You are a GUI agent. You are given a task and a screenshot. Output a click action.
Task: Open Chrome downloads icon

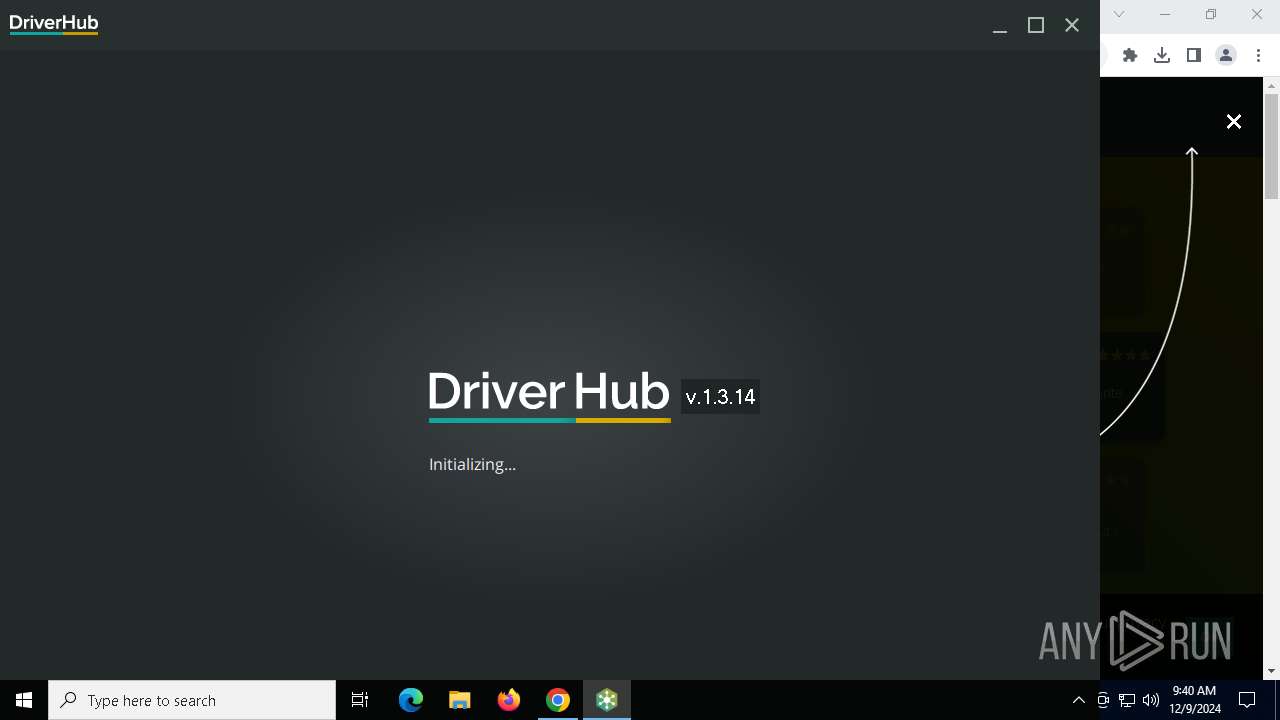tap(1162, 55)
